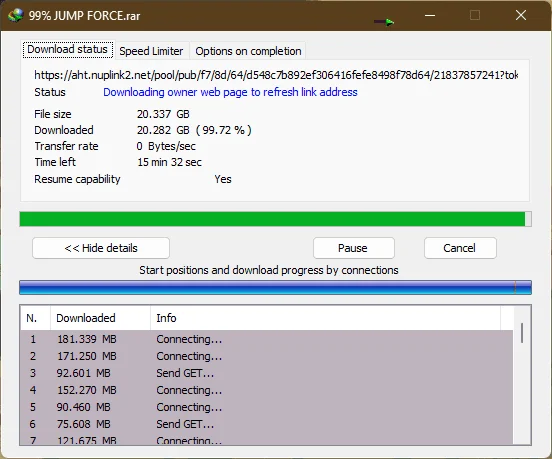Click the N. column header
Viewport: 552px width, 459px height.
point(35,318)
